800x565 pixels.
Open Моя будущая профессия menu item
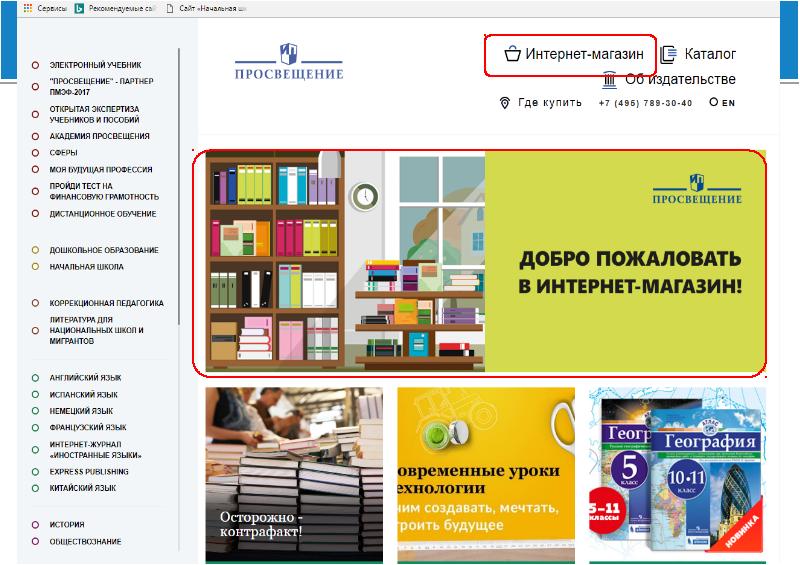[101, 169]
